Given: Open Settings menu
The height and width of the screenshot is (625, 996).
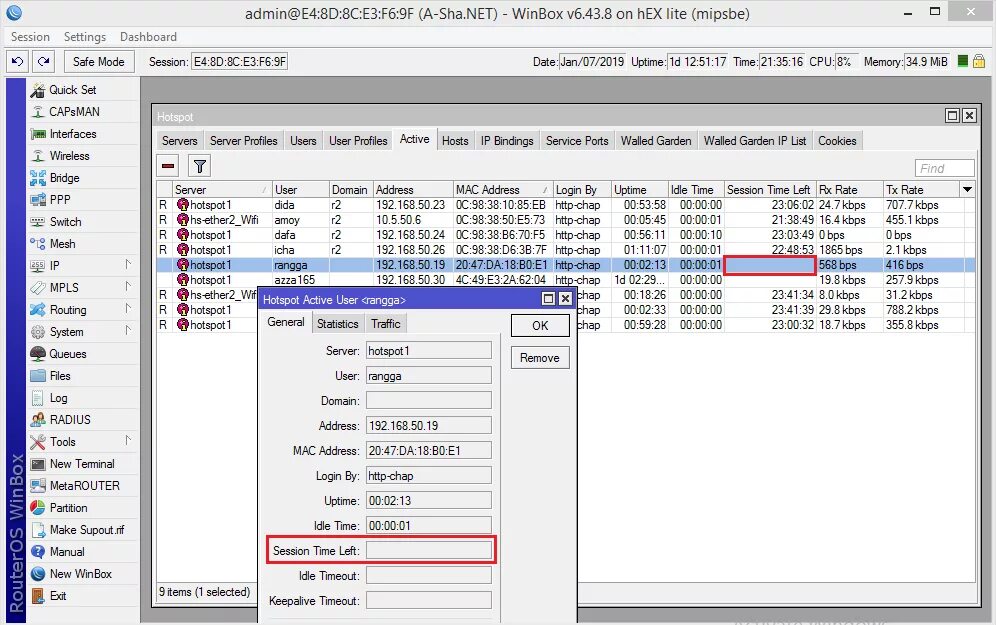Looking at the screenshot, I should (84, 37).
